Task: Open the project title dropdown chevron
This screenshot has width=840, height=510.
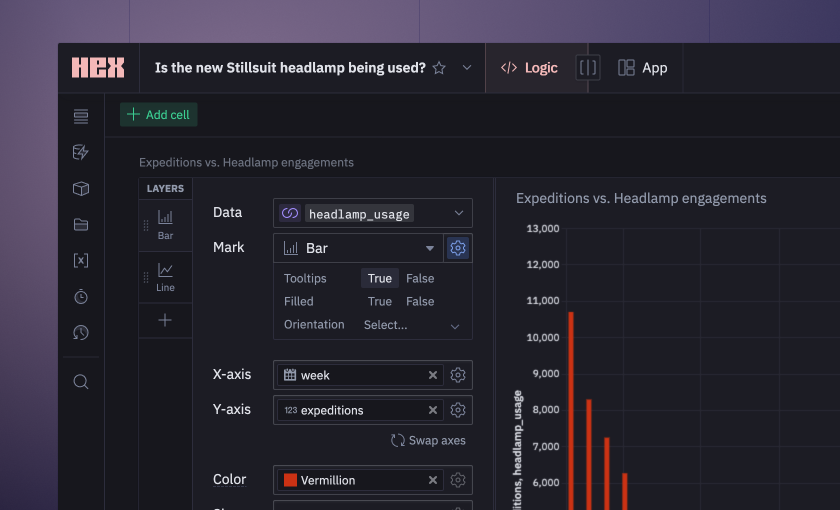Action: coord(467,68)
